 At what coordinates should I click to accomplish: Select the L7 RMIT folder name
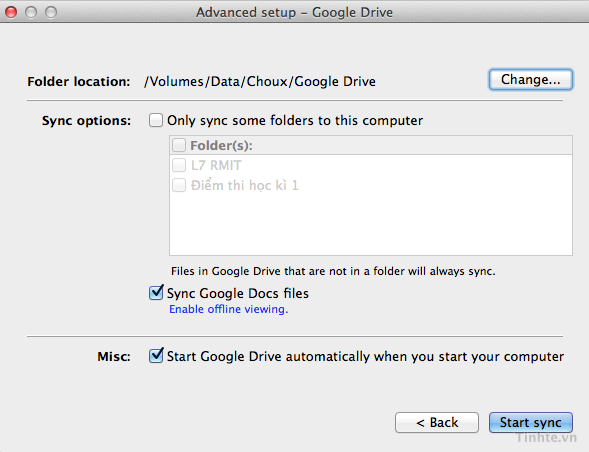(216, 165)
